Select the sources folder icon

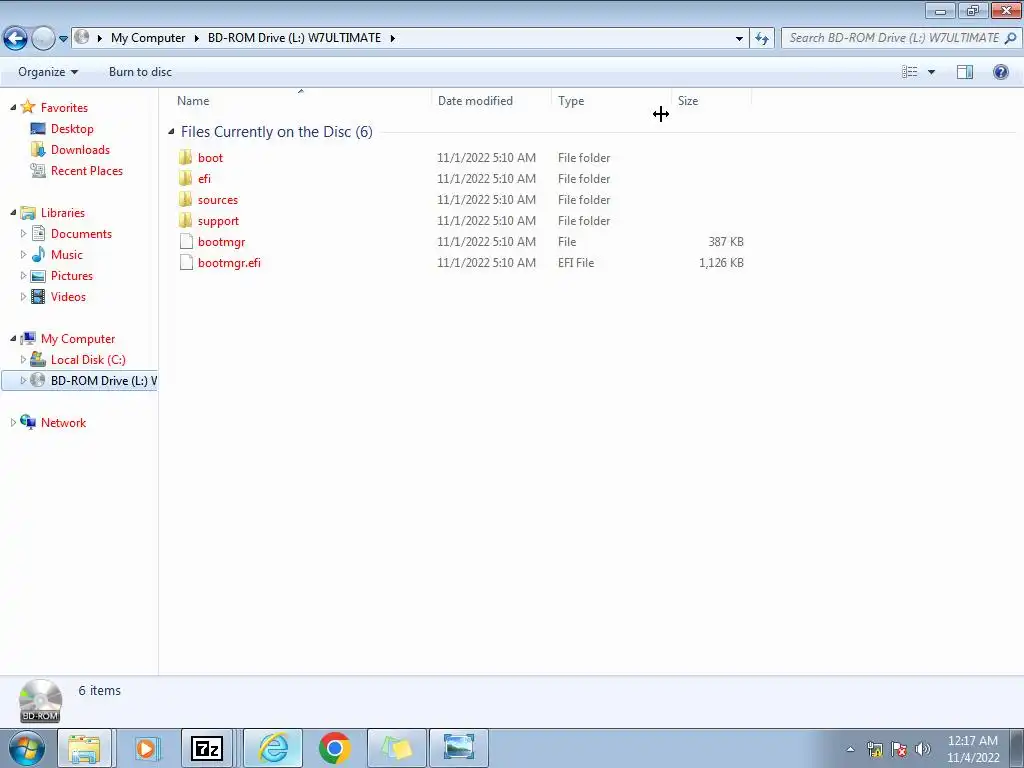(x=186, y=199)
